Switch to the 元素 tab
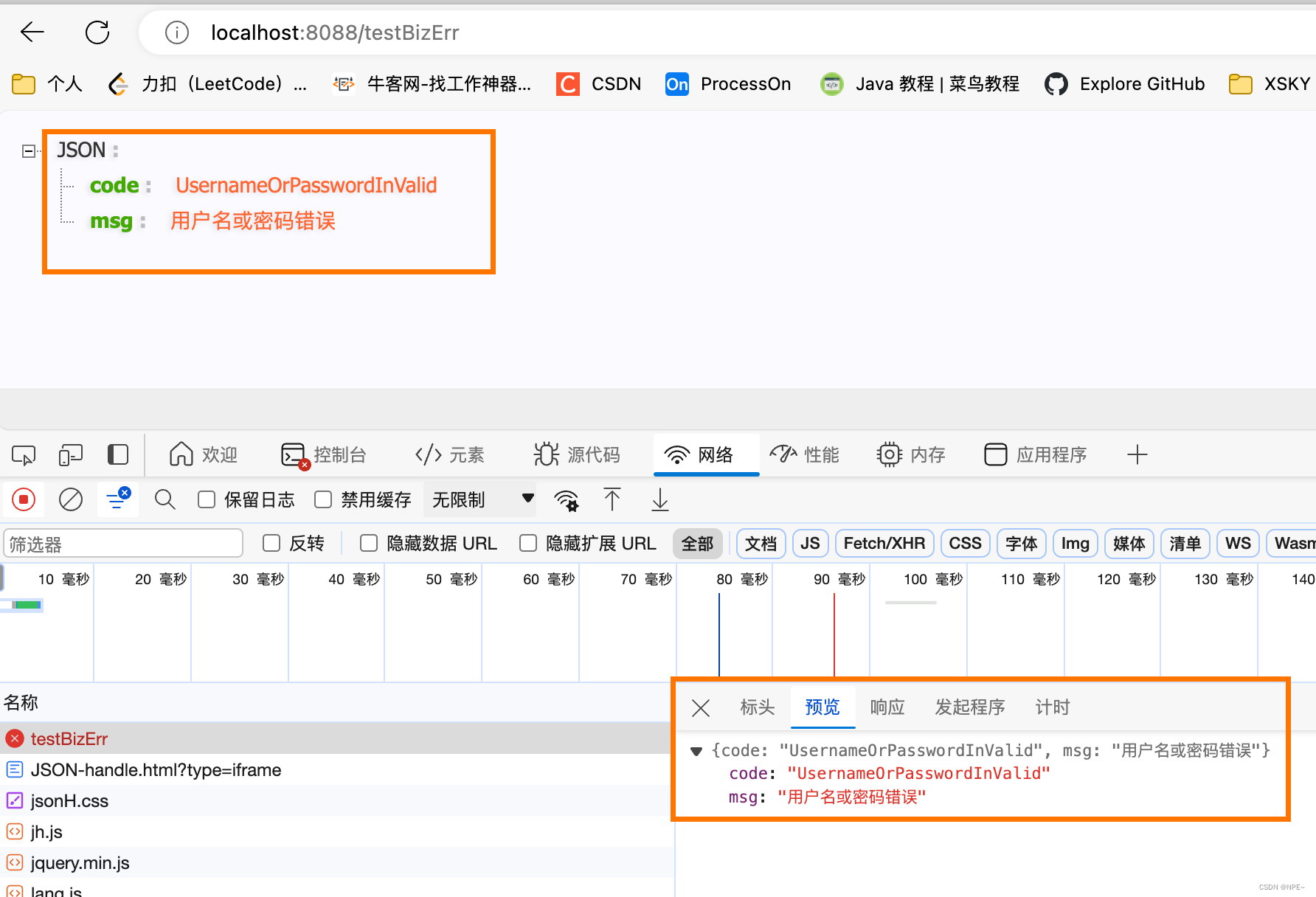1316x897 pixels. 449,455
